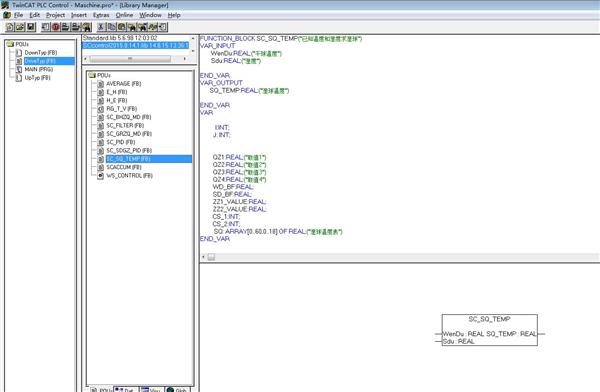Switch to the Glob tab at the bottom
This screenshot has height=392, width=600.
coord(177,389)
